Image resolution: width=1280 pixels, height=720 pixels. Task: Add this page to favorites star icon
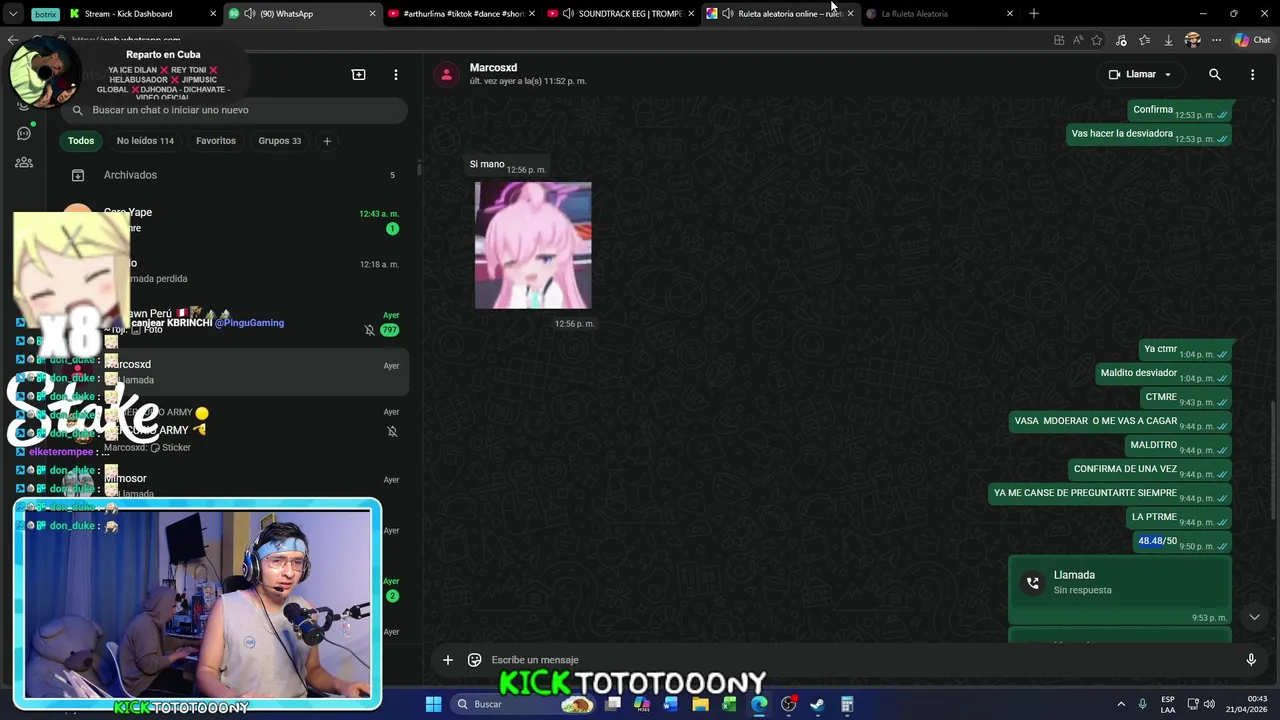pyautogui.click(x=1097, y=40)
